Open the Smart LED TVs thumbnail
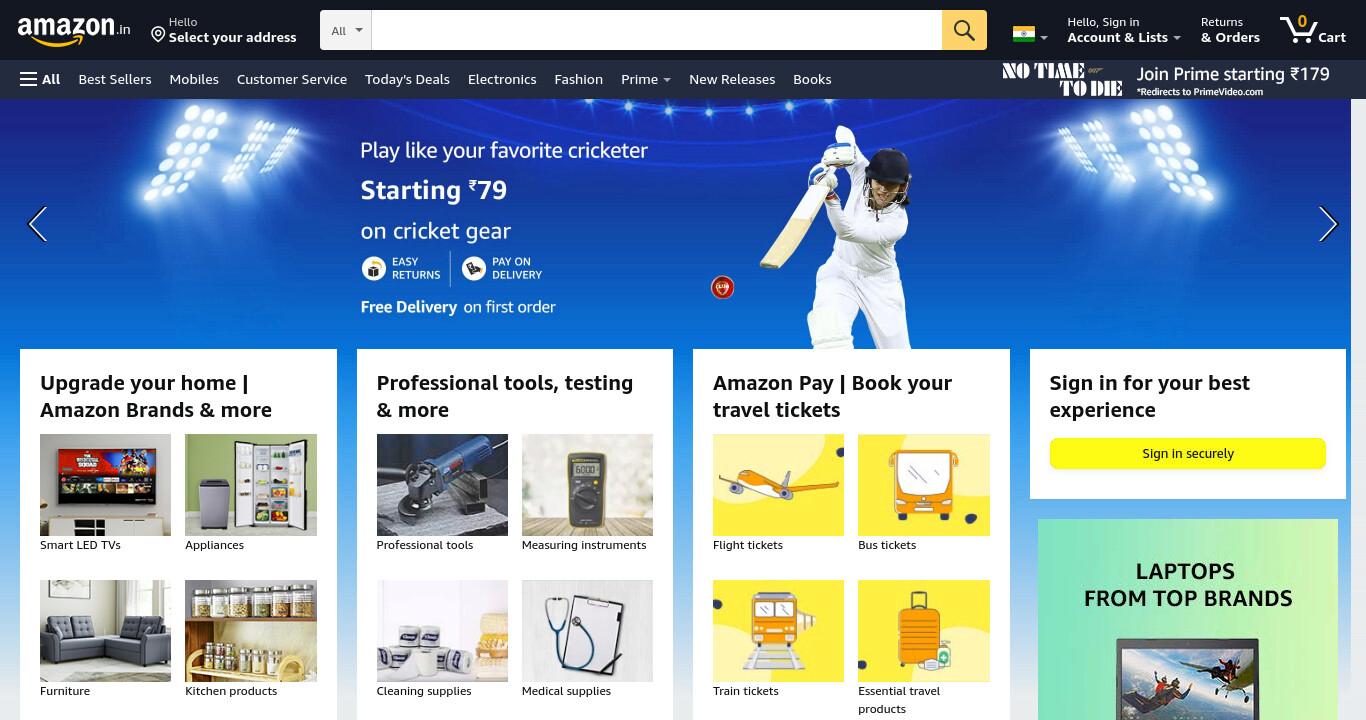1366x720 pixels. tap(105, 485)
